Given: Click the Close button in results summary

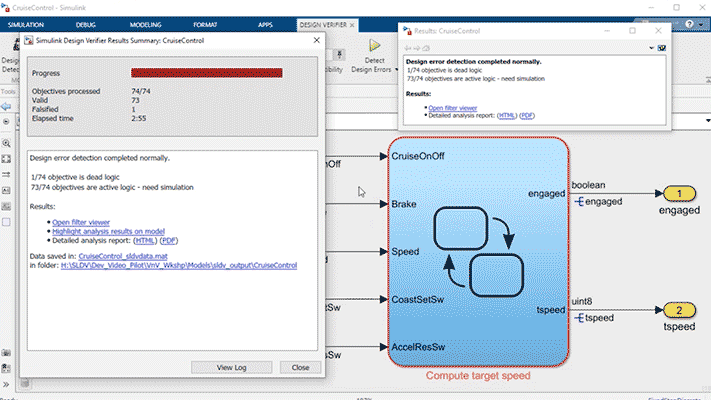Looking at the screenshot, I should pos(300,367).
